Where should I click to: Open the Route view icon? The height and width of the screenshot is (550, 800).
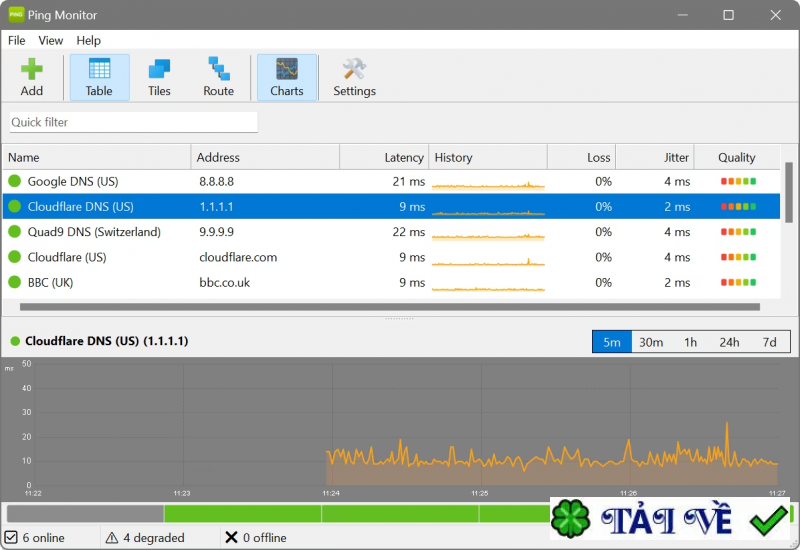coord(218,77)
